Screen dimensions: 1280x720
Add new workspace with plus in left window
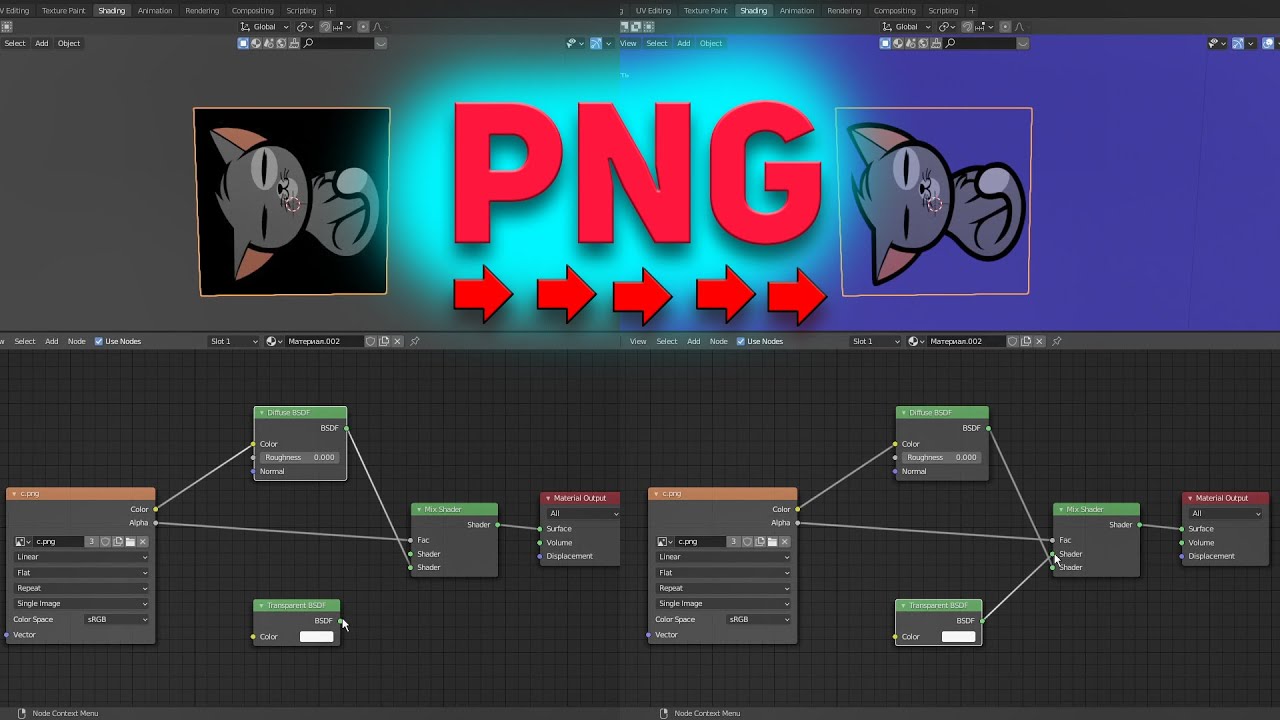[330, 10]
